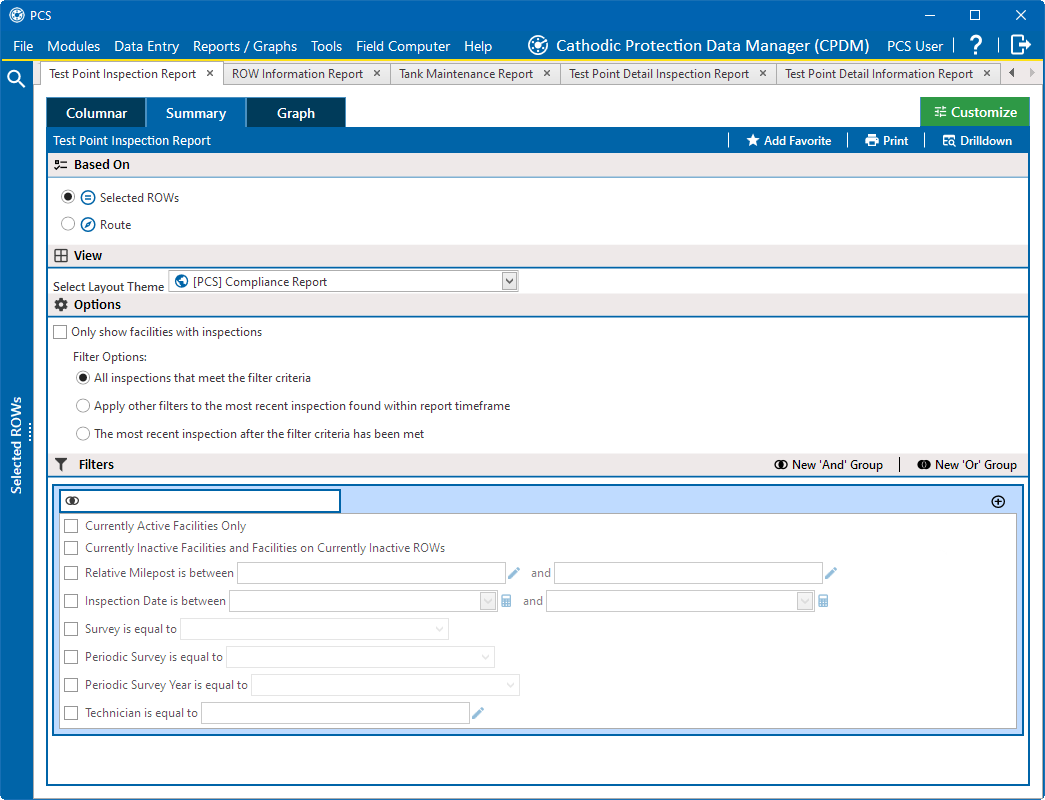Check the Only show facilities with inspections option
Image resolution: width=1045 pixels, height=800 pixels.
pos(58,331)
